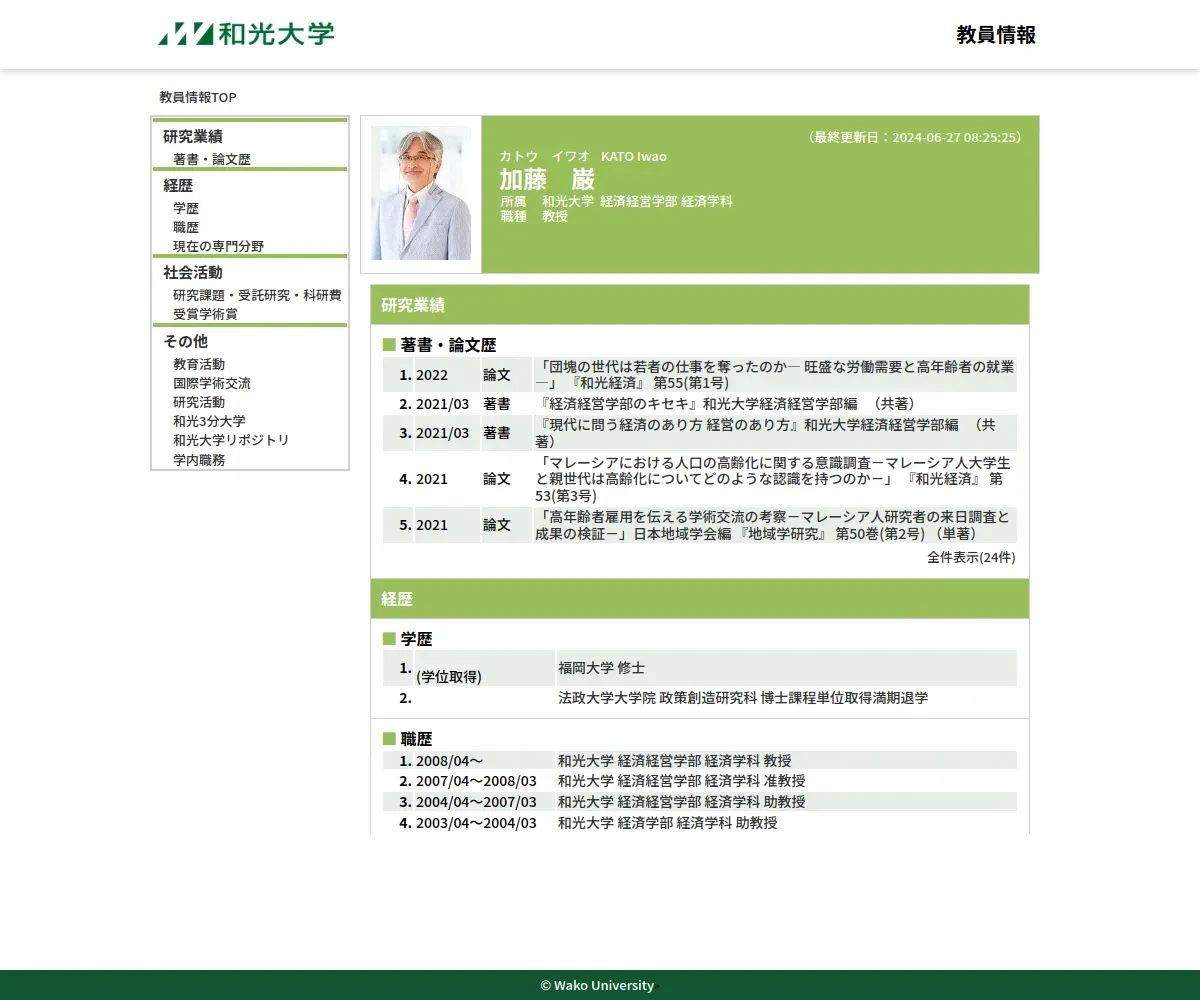Click the sidebar heading 研究業績
This screenshot has height=1000, width=1200.
[x=193, y=137]
